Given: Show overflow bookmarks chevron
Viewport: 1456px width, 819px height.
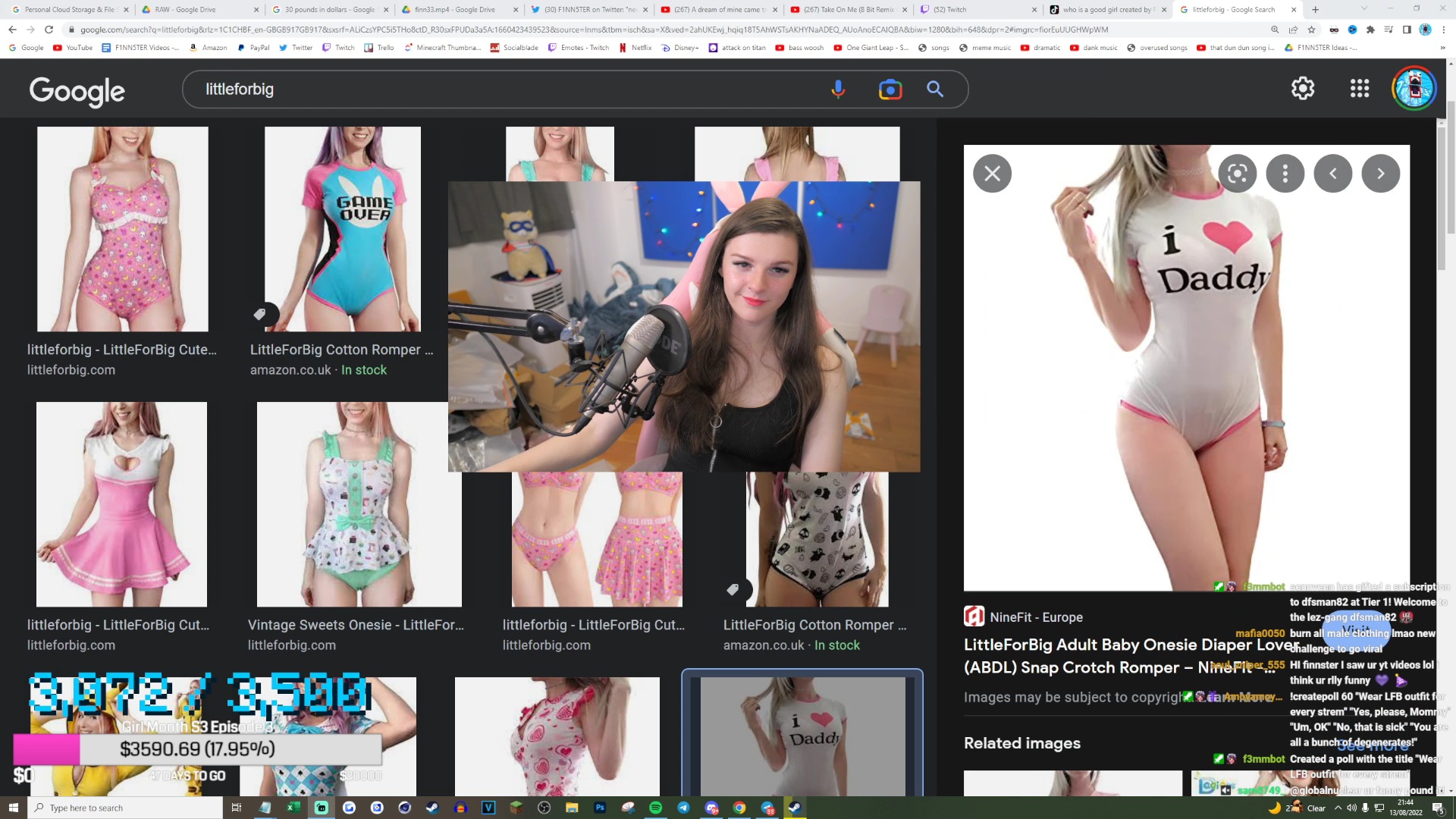Looking at the screenshot, I should [x=1442, y=47].
